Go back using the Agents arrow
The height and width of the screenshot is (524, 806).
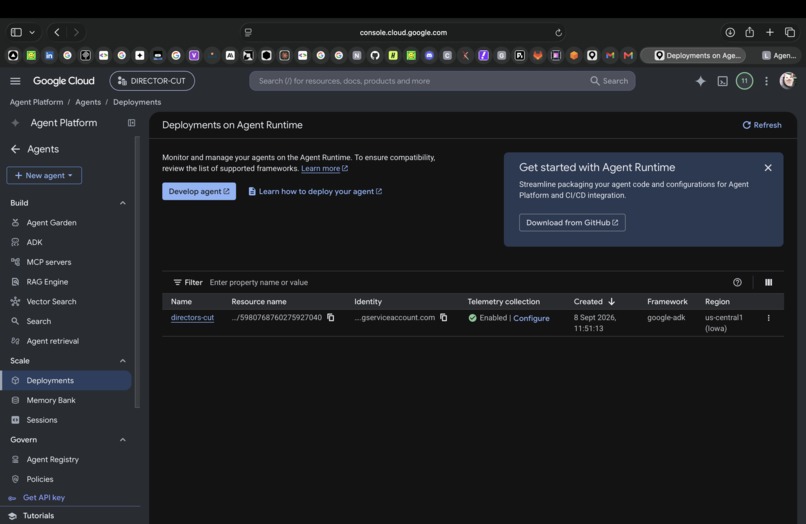point(15,149)
